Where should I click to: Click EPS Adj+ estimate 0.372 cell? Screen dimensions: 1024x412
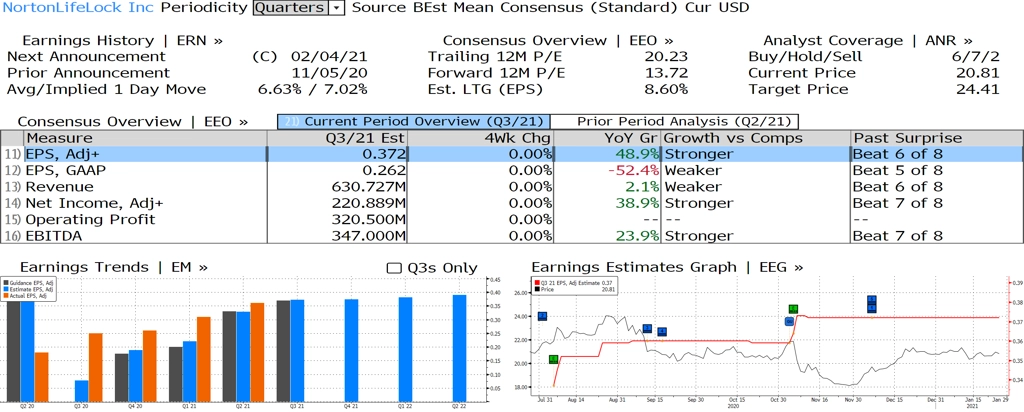click(338, 154)
